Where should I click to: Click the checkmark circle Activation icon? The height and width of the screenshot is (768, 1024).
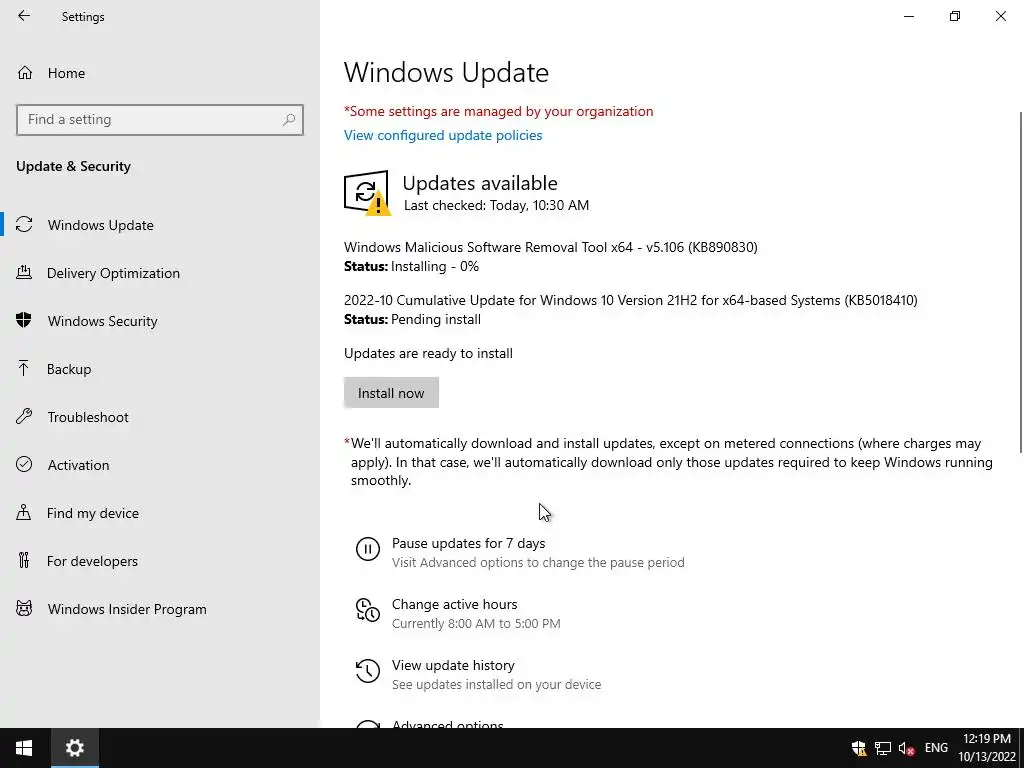24,464
